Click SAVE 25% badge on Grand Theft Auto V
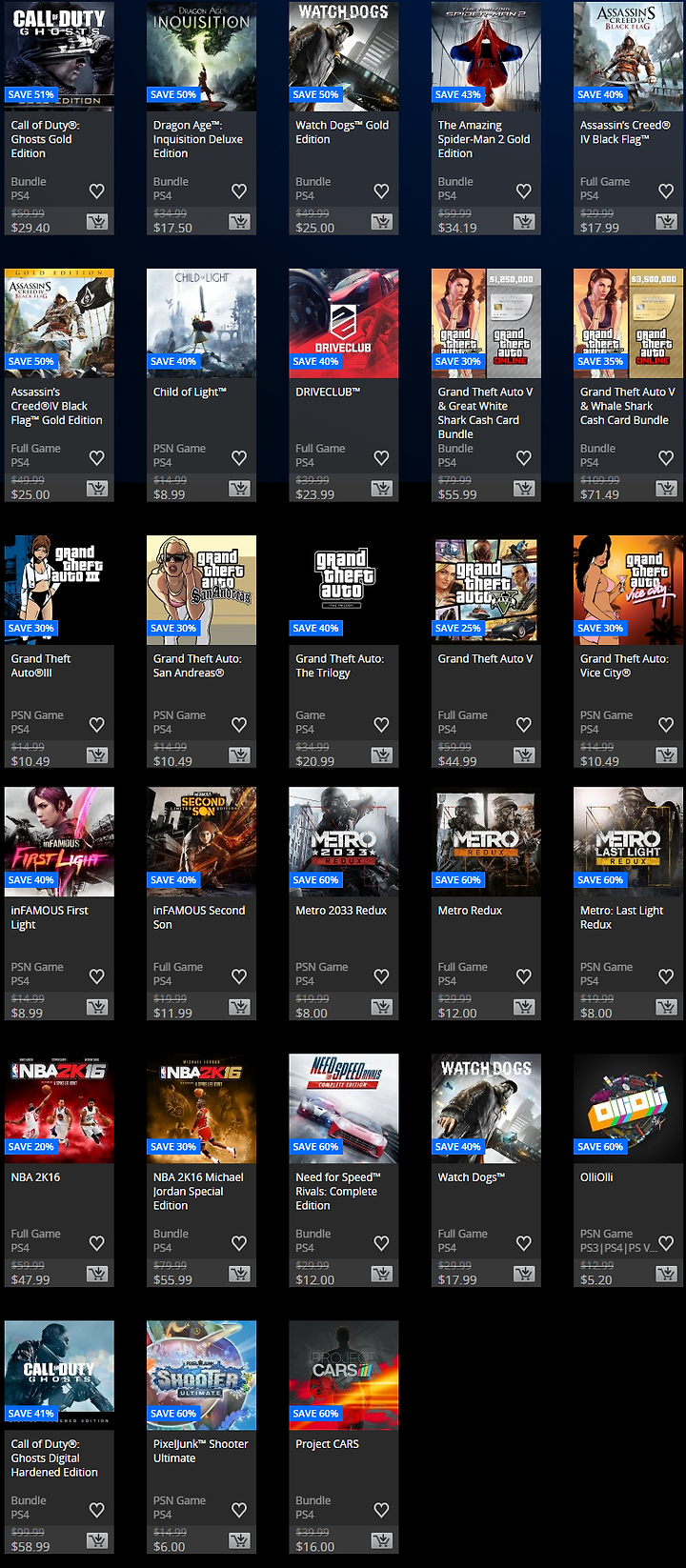The image size is (686, 1568). (x=458, y=628)
